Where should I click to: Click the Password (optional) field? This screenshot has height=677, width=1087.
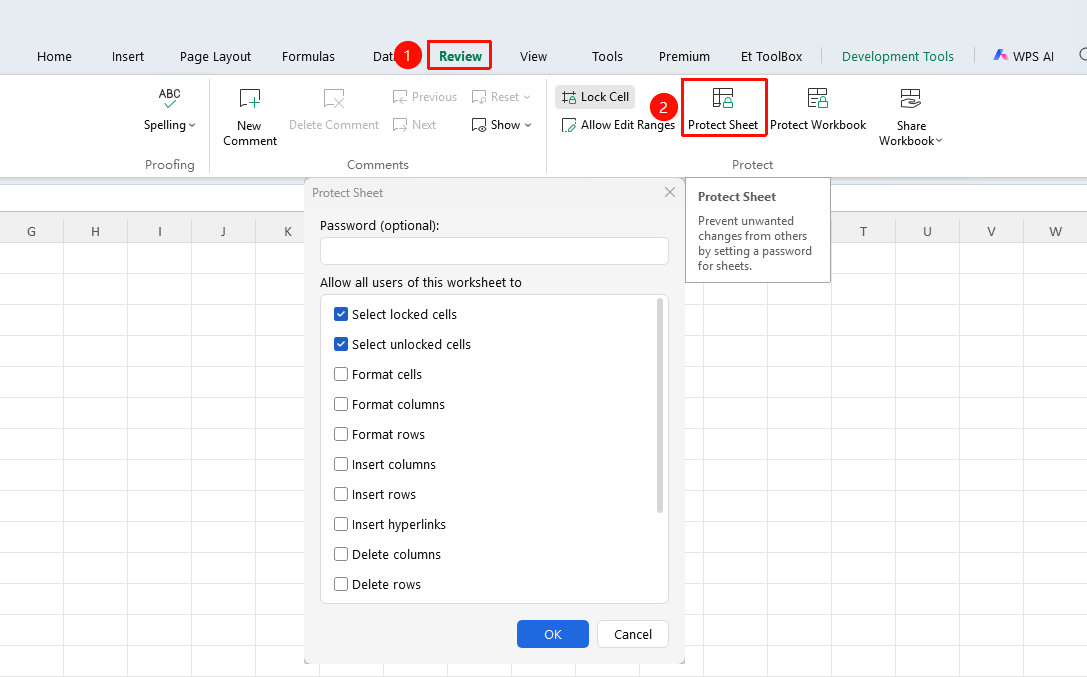tap(494, 251)
